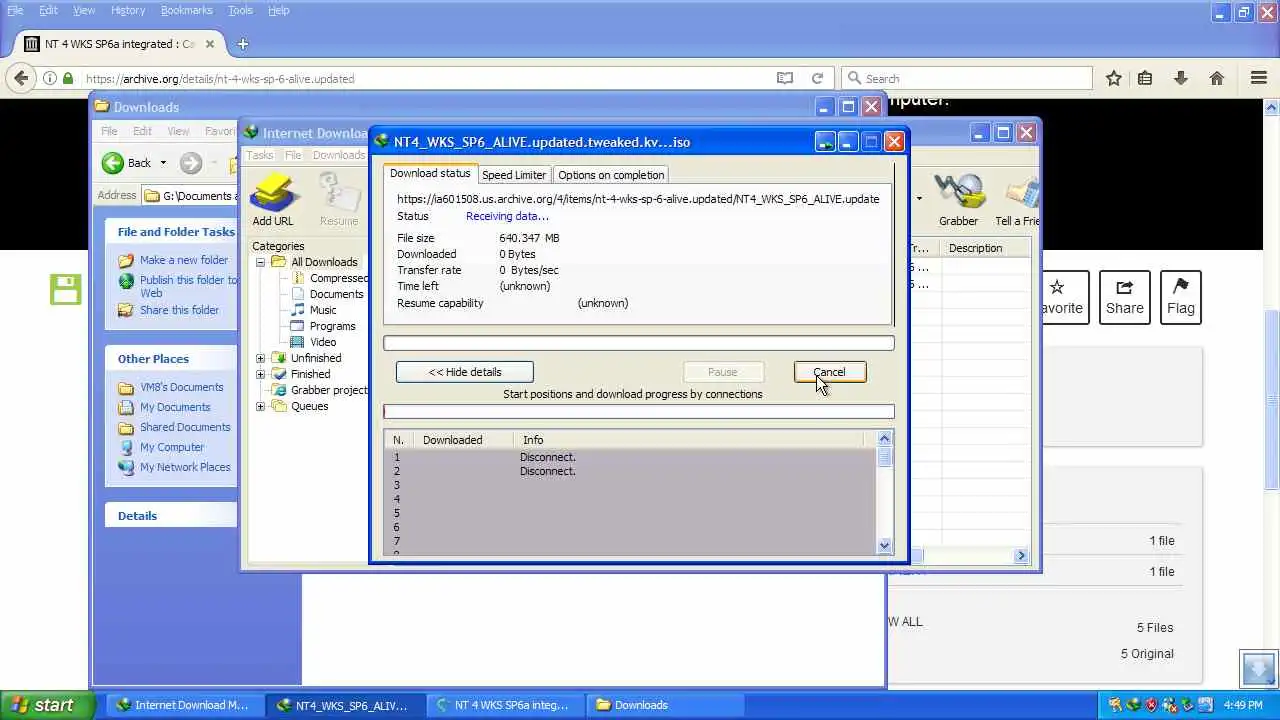Collapse All Downloads tree node
The width and height of the screenshot is (1280, 720).
click(260, 262)
